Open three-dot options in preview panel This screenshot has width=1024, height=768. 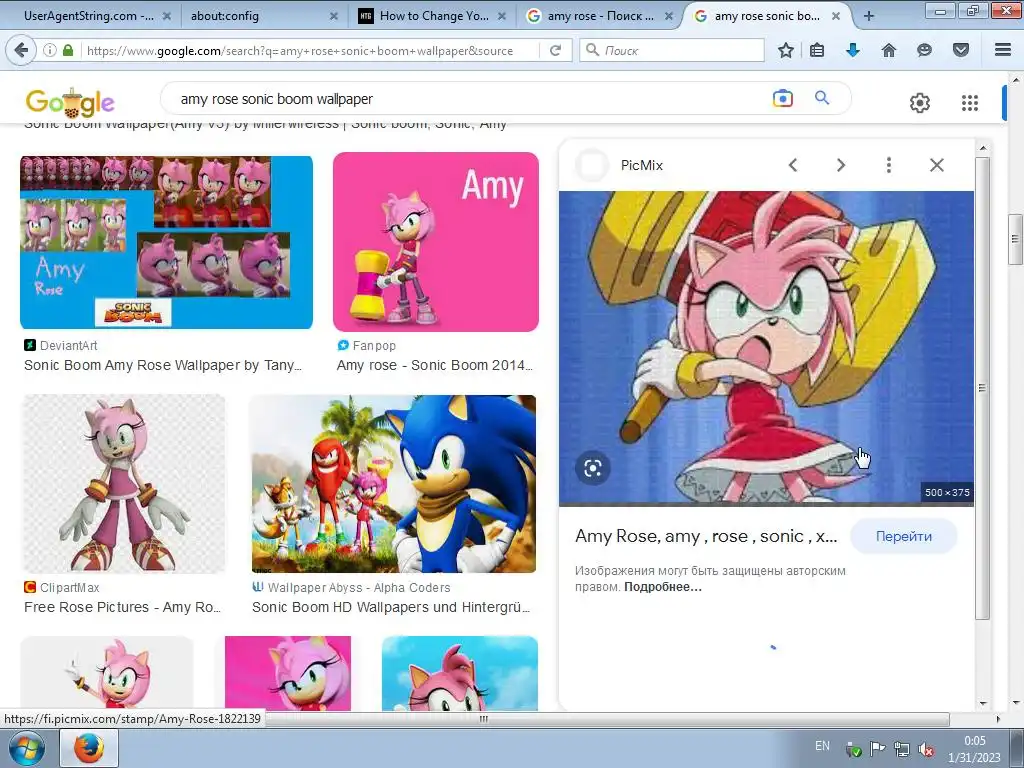889,165
